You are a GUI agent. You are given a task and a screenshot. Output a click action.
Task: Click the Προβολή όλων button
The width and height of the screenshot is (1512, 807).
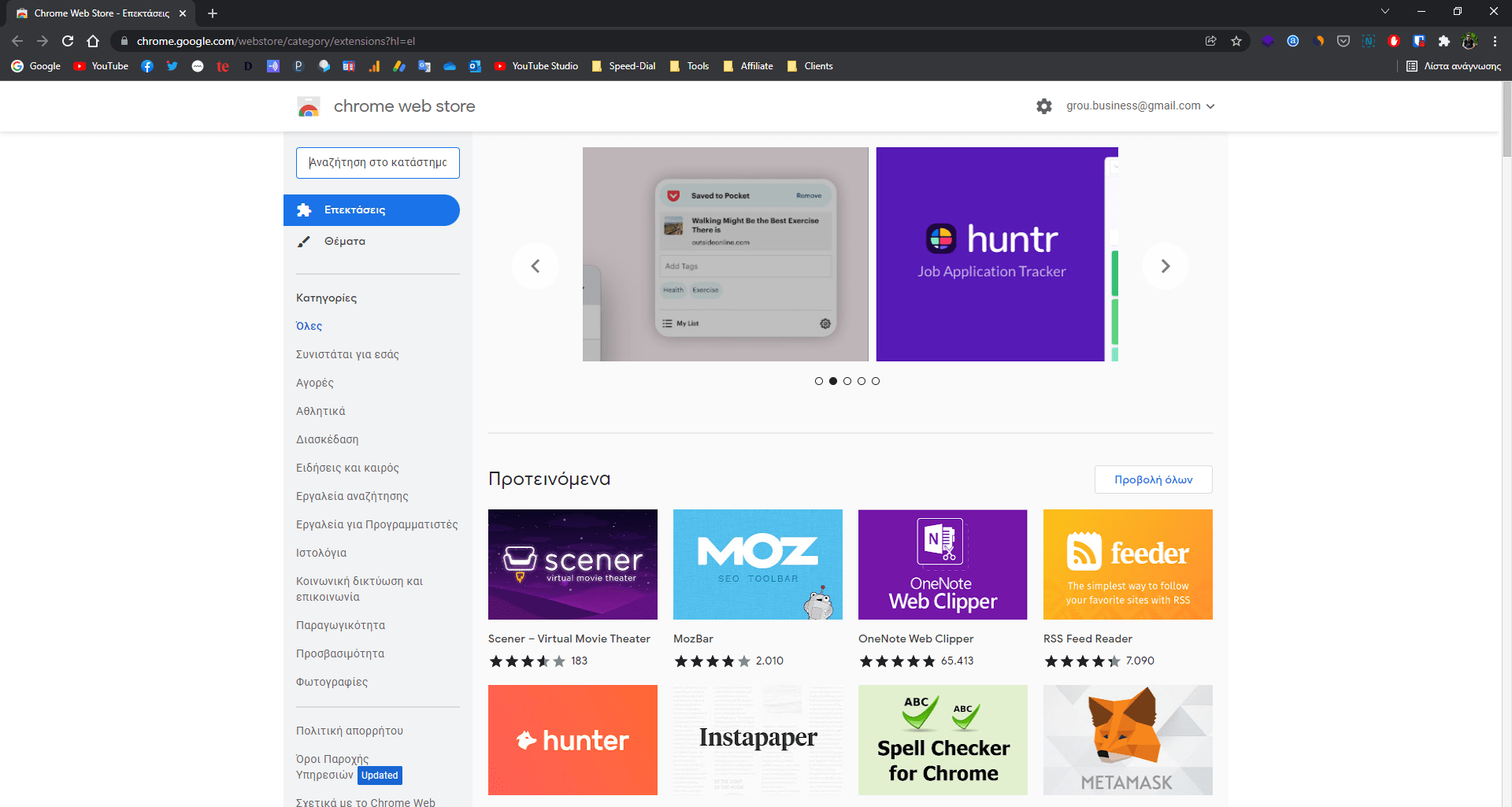(1153, 479)
